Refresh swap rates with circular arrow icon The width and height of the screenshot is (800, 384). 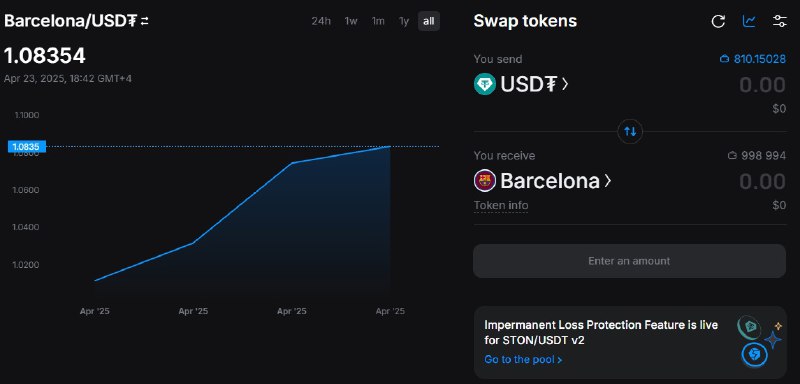[718, 21]
